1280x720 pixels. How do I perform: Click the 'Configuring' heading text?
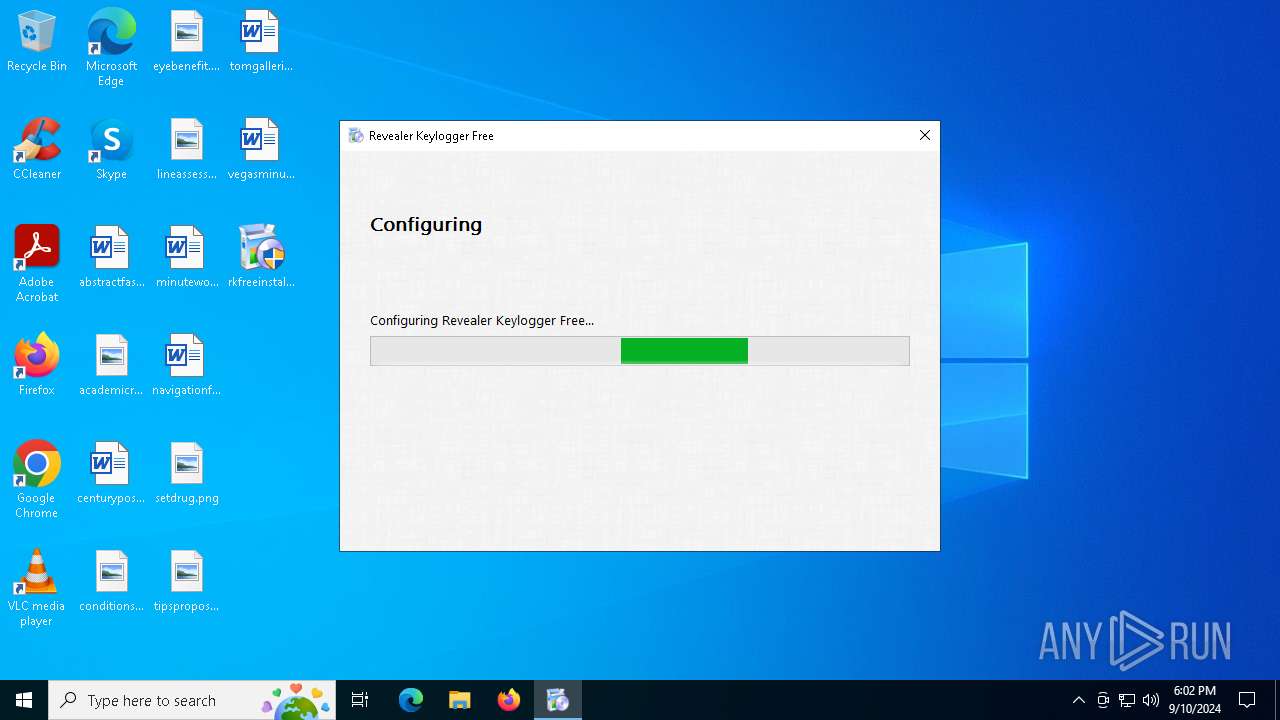pyautogui.click(x=426, y=225)
